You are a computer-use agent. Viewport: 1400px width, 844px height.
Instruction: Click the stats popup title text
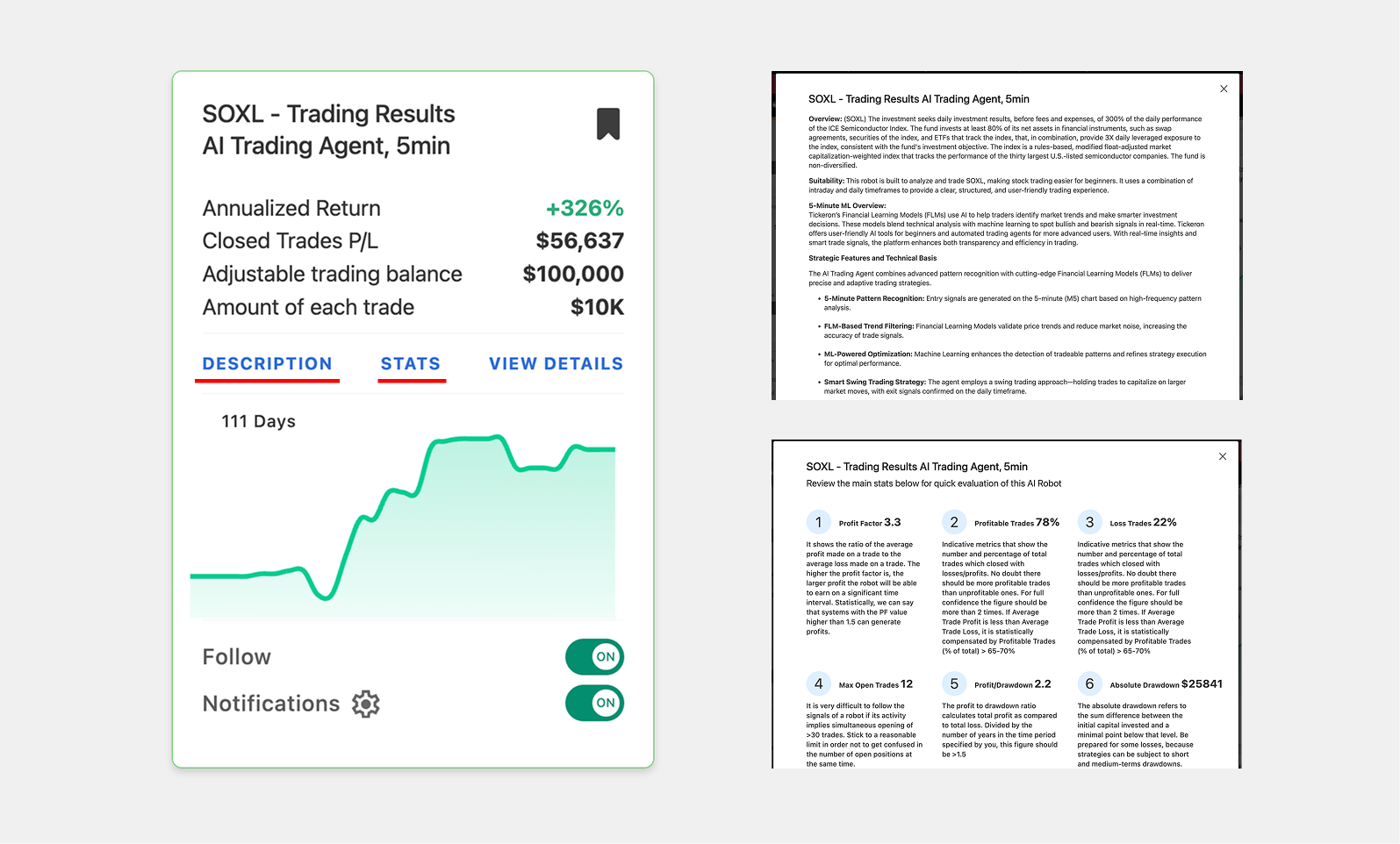(917, 467)
